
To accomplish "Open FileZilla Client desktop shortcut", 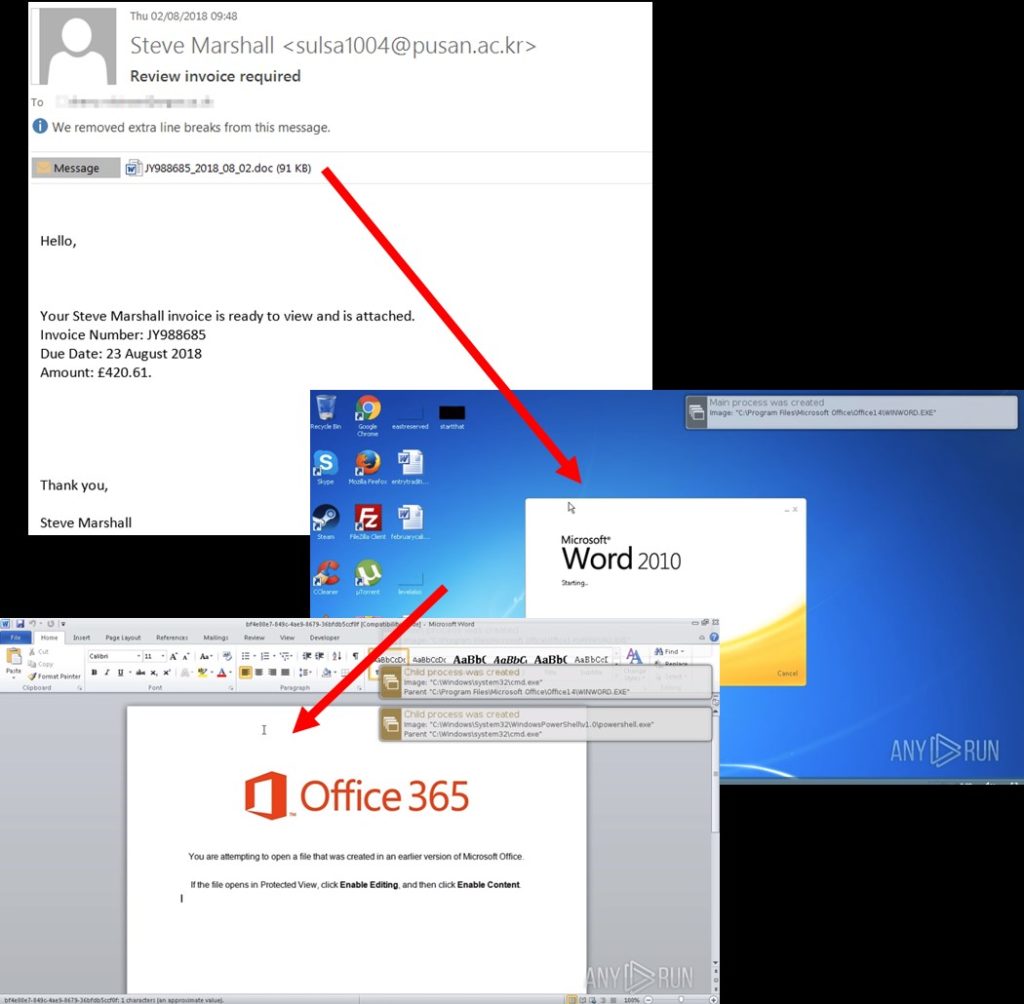I will click(368, 523).
